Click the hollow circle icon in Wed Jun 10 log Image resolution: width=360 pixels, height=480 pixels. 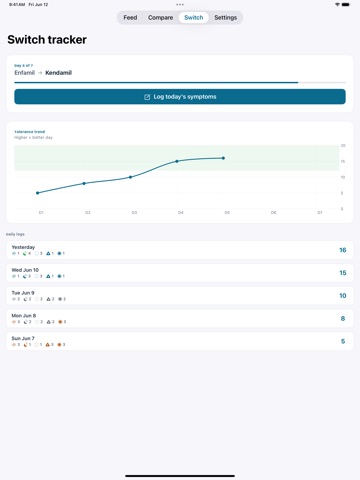pyautogui.click(x=37, y=276)
